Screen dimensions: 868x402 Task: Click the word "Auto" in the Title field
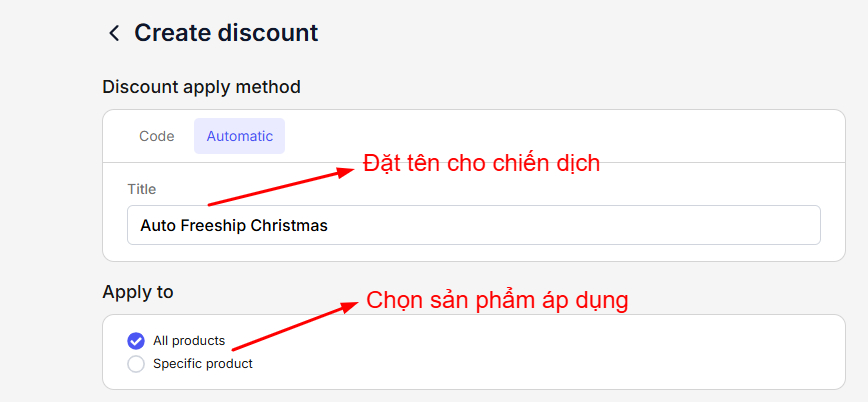click(157, 226)
